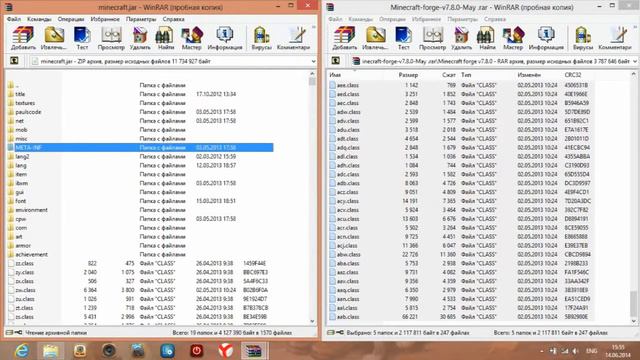The height and width of the screenshot is (360, 640).
Task: Select acy.class in Minecraft-forge list
Action: pos(348,201)
